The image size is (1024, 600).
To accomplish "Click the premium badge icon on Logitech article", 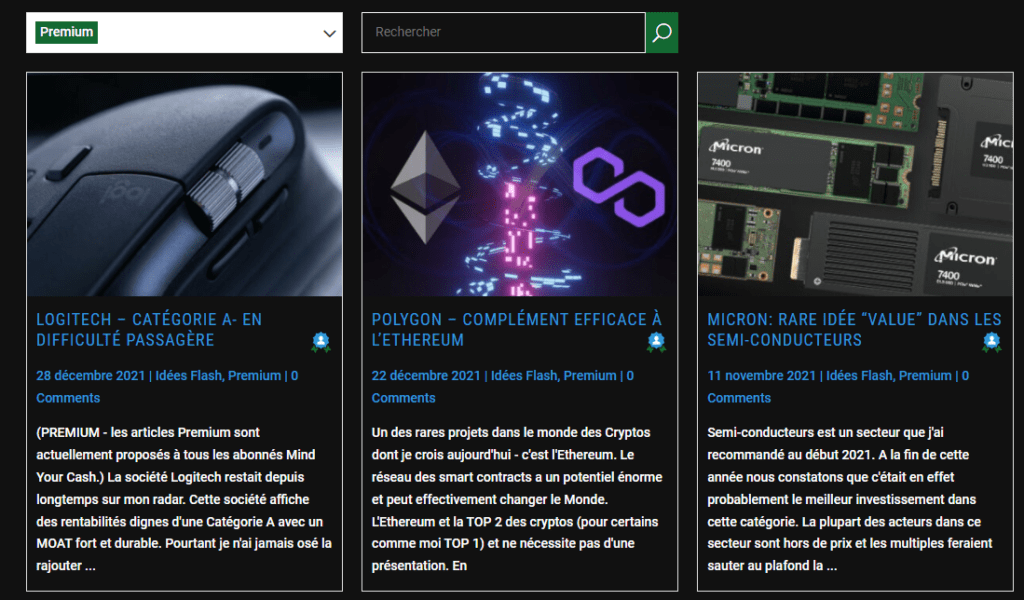I will coord(321,341).
